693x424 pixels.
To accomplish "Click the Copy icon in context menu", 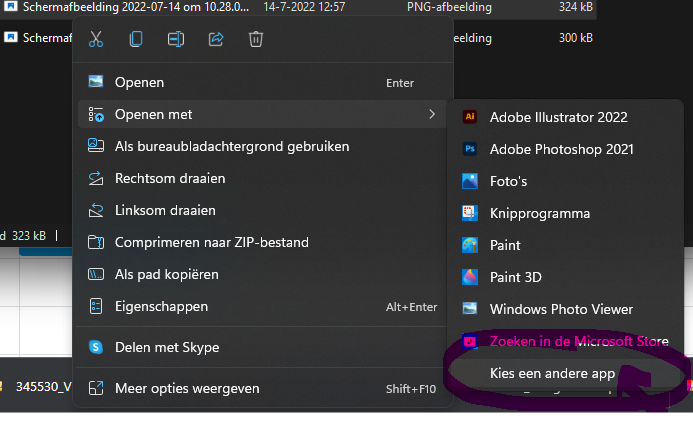I will pos(136,40).
